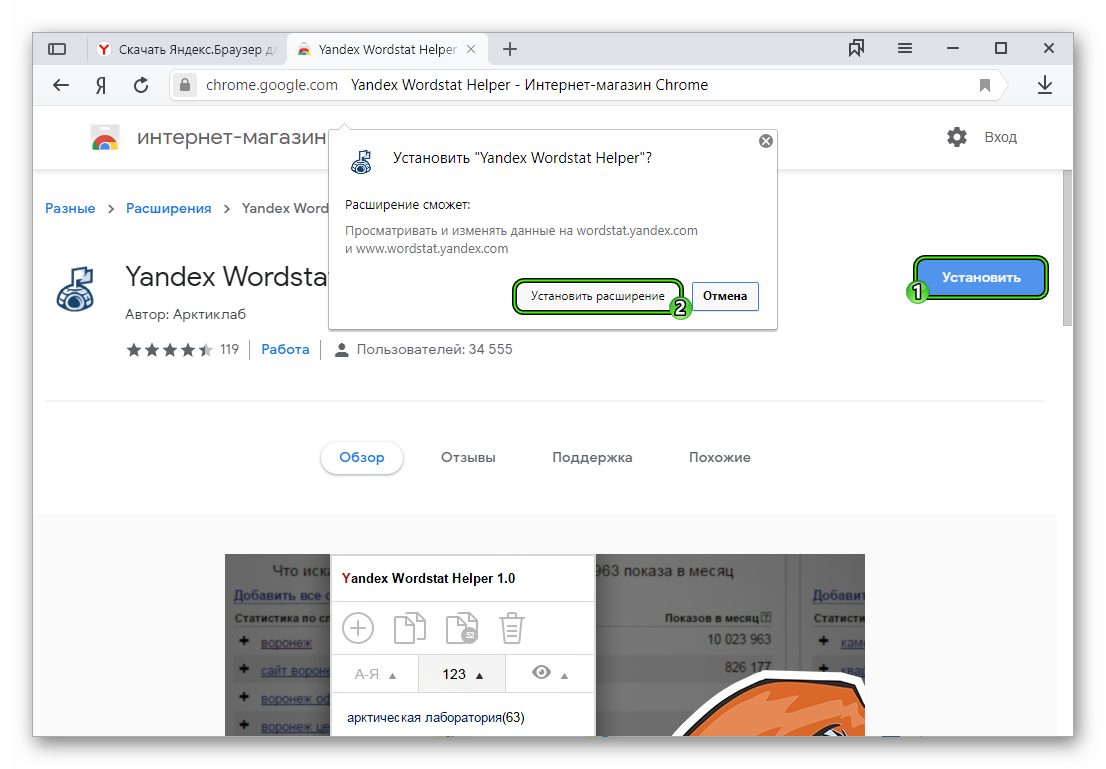Viewport: 1106px width, 769px height.
Task: Reload the current page
Action: (x=140, y=85)
